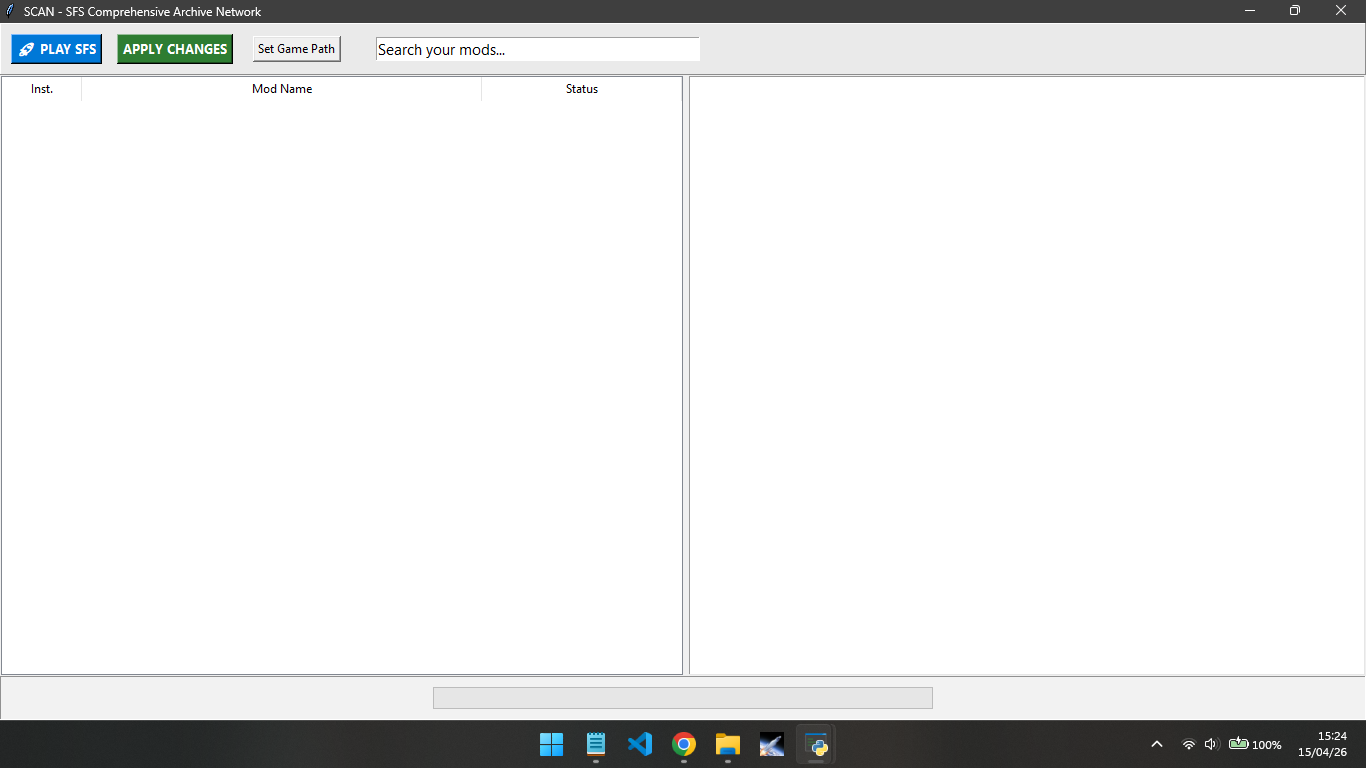
Task: Click the battery 100% indicator
Action: point(1255,744)
